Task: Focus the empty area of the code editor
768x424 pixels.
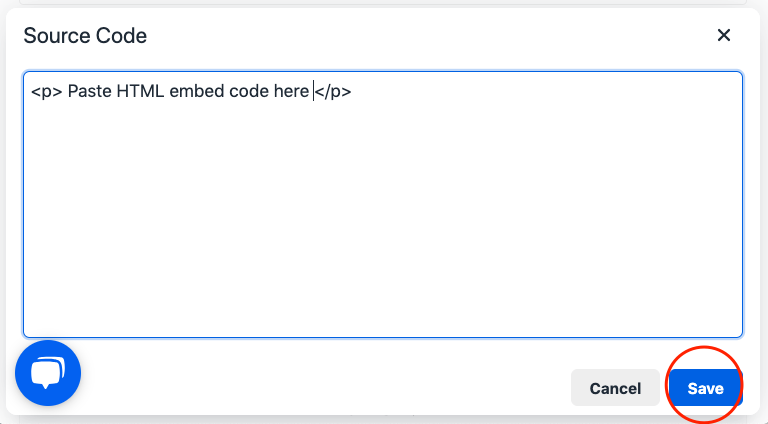Action: pyautogui.click(x=383, y=215)
